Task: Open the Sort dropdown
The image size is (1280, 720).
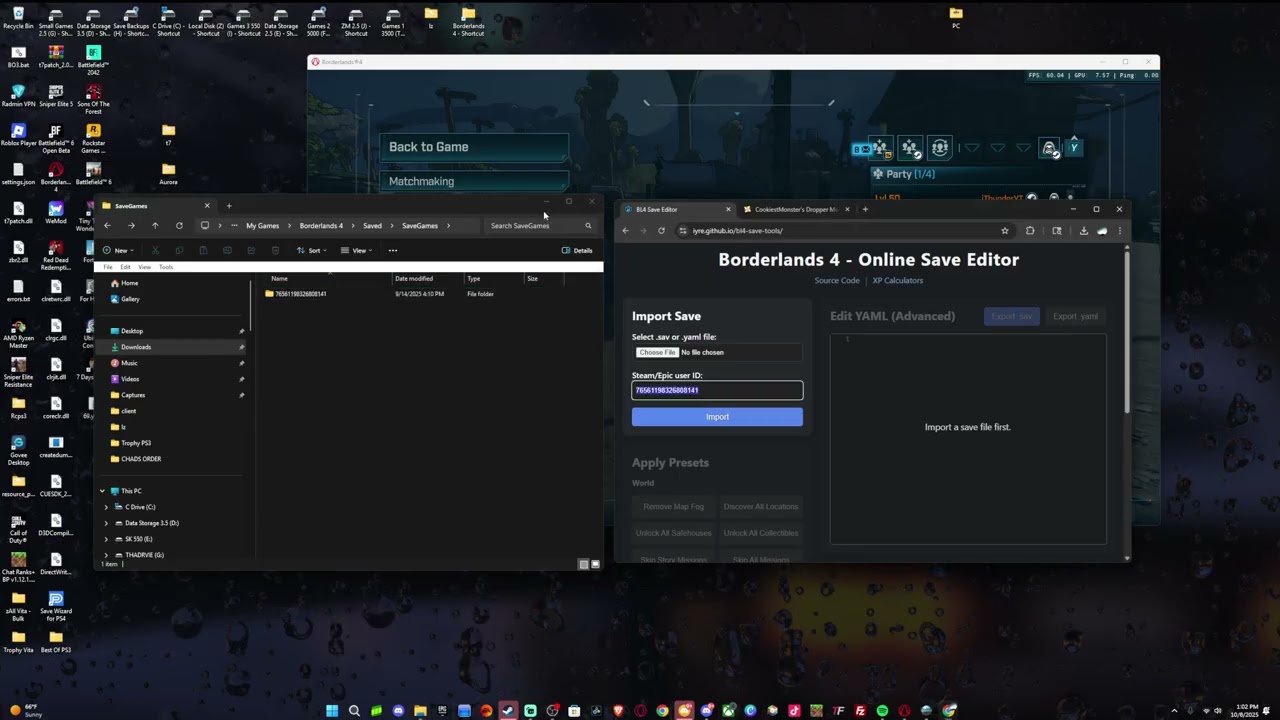Action: pos(313,250)
